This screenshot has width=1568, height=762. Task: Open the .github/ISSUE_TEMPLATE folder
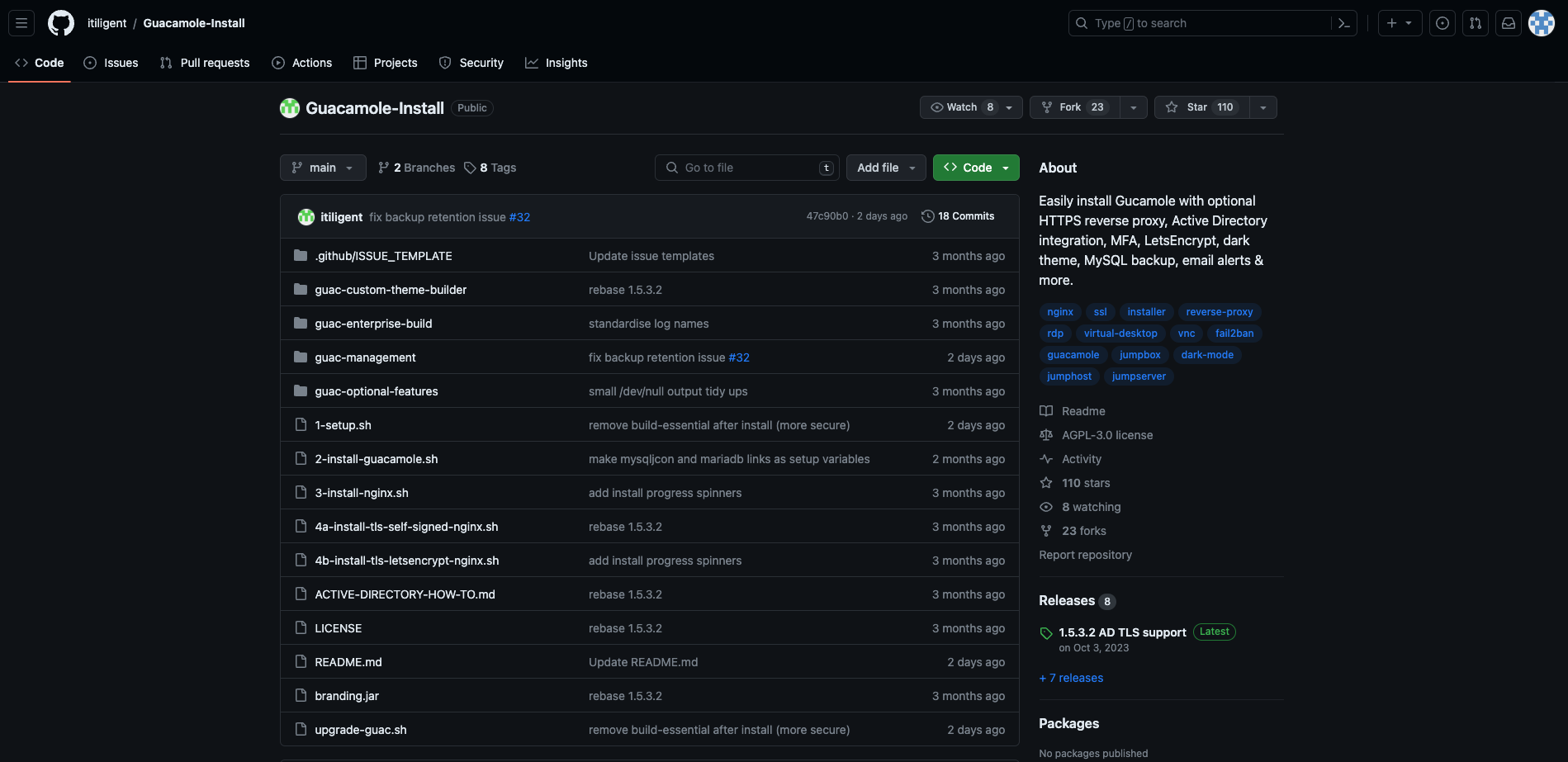(383, 256)
